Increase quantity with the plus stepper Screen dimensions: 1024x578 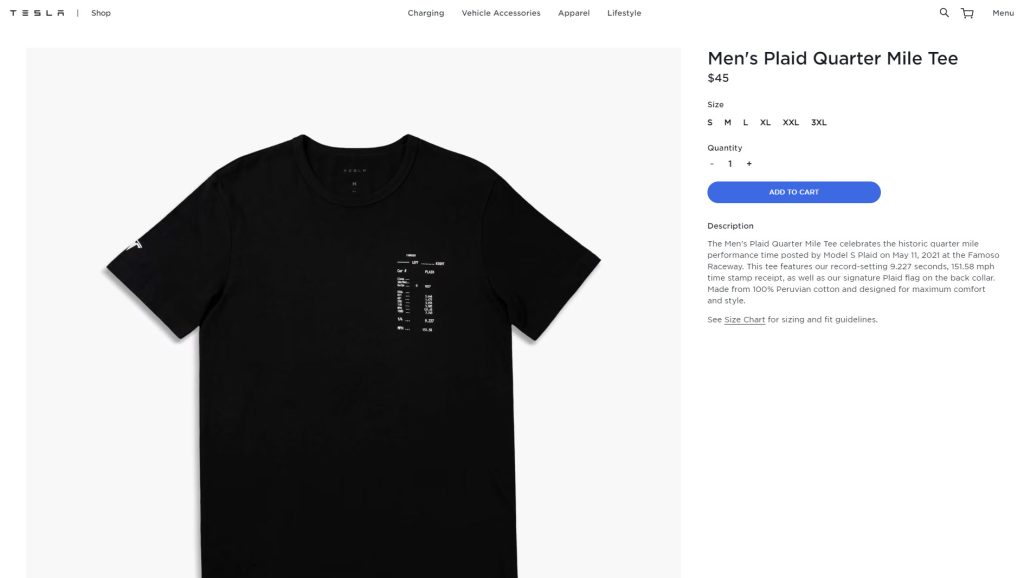(x=749, y=162)
